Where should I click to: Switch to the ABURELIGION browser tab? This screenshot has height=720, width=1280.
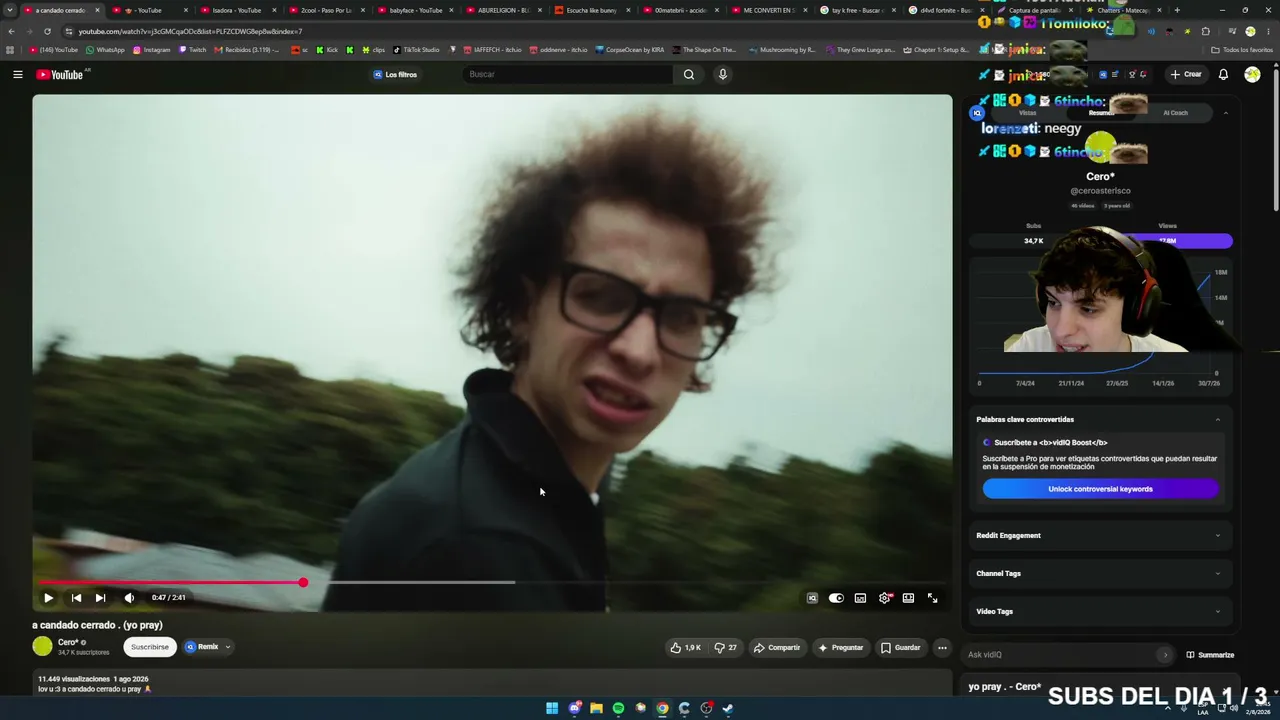coord(501,10)
